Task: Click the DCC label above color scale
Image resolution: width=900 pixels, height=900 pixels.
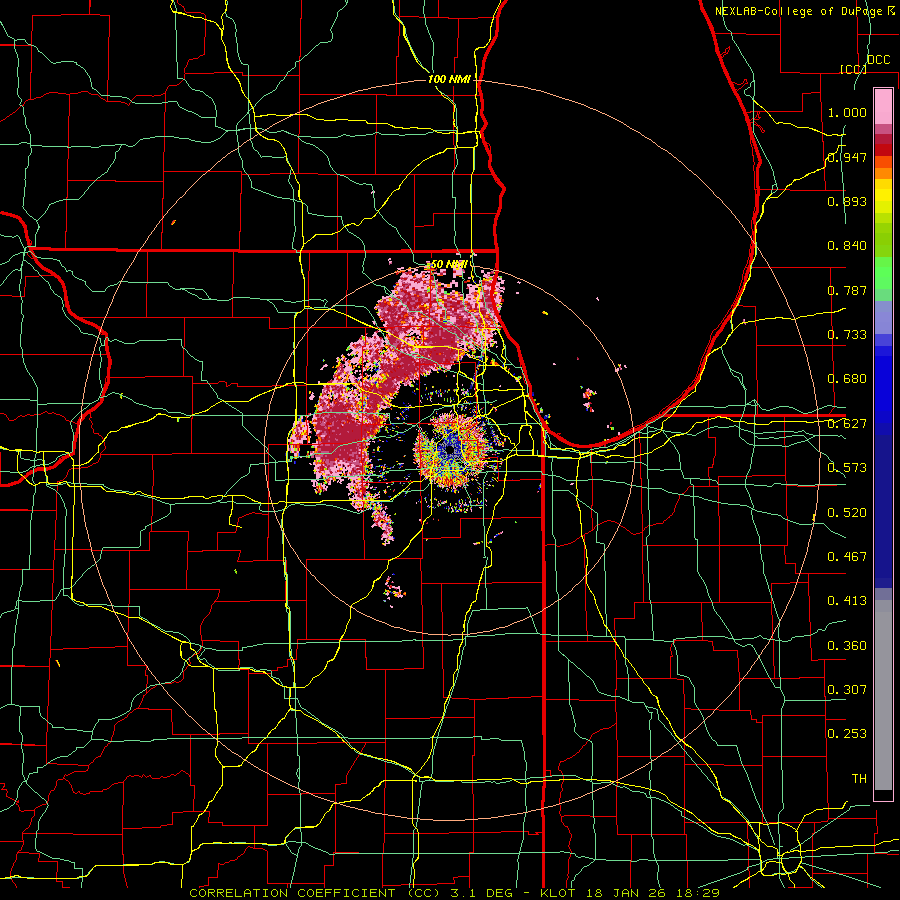Action: tap(878, 60)
